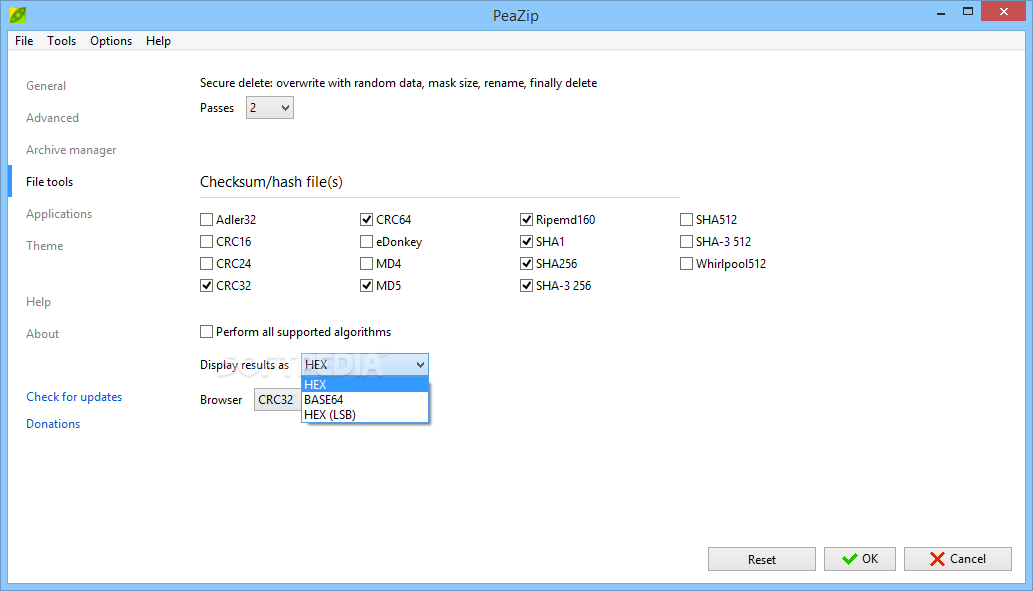Image resolution: width=1033 pixels, height=591 pixels.
Task: Open the File menu
Action: pyautogui.click(x=24, y=41)
